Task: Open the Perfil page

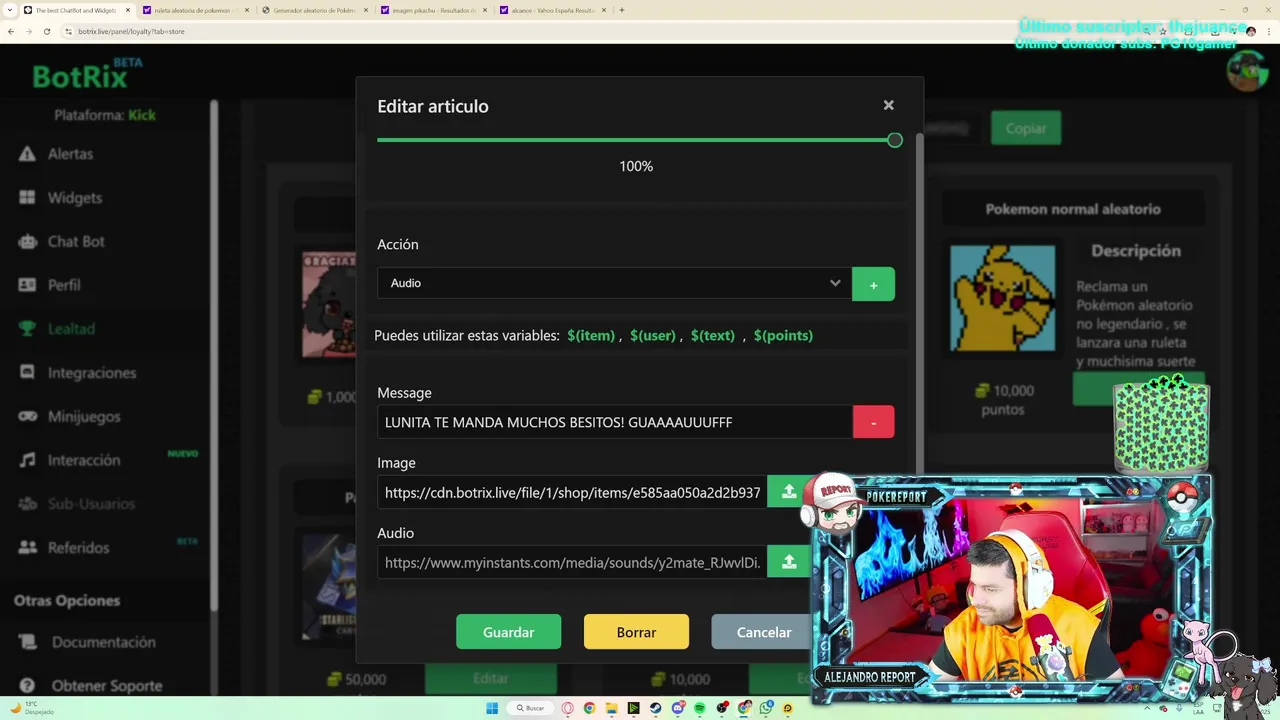Action: (x=64, y=285)
